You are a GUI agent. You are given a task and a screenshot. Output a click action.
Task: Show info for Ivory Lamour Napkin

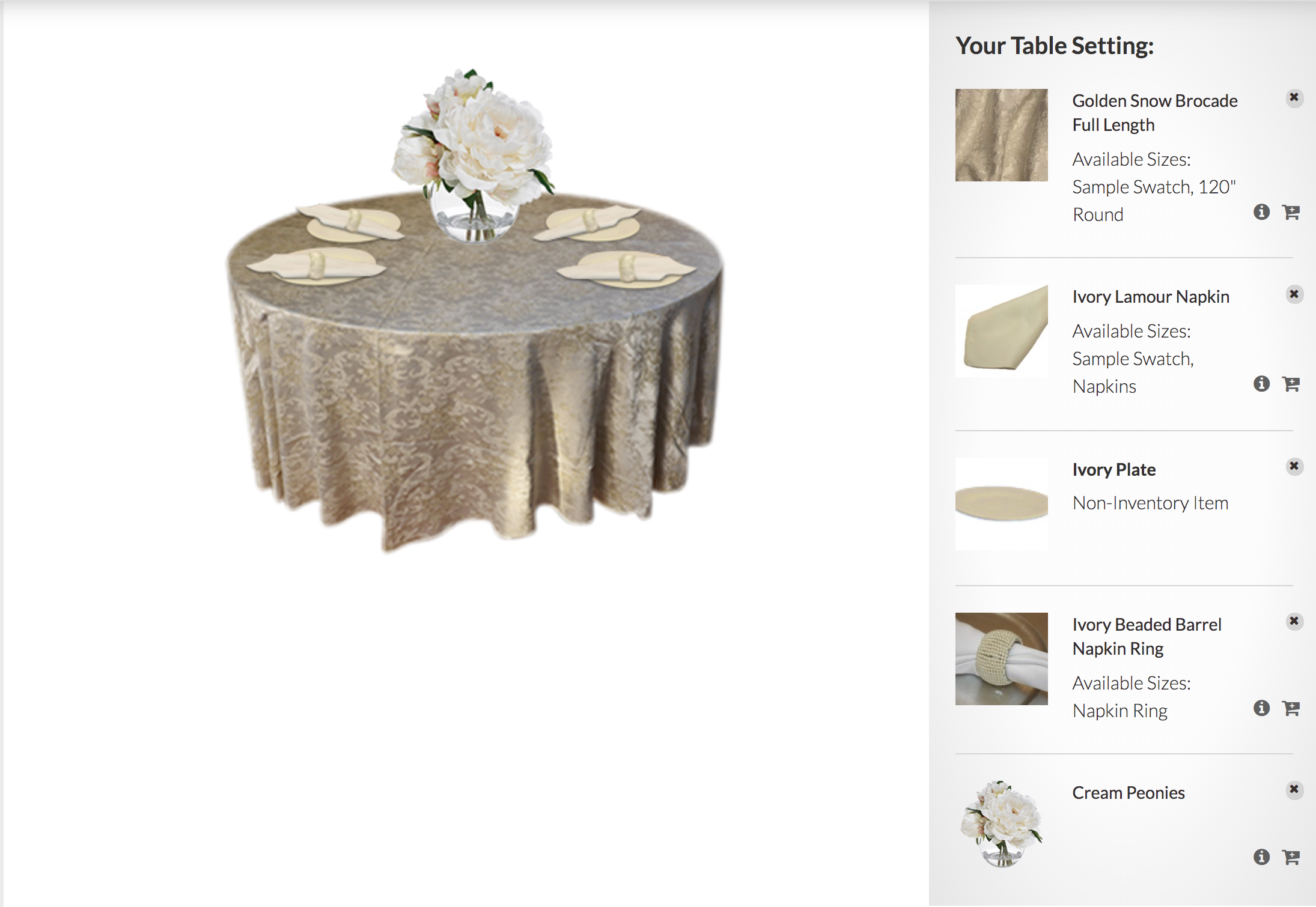click(1261, 384)
